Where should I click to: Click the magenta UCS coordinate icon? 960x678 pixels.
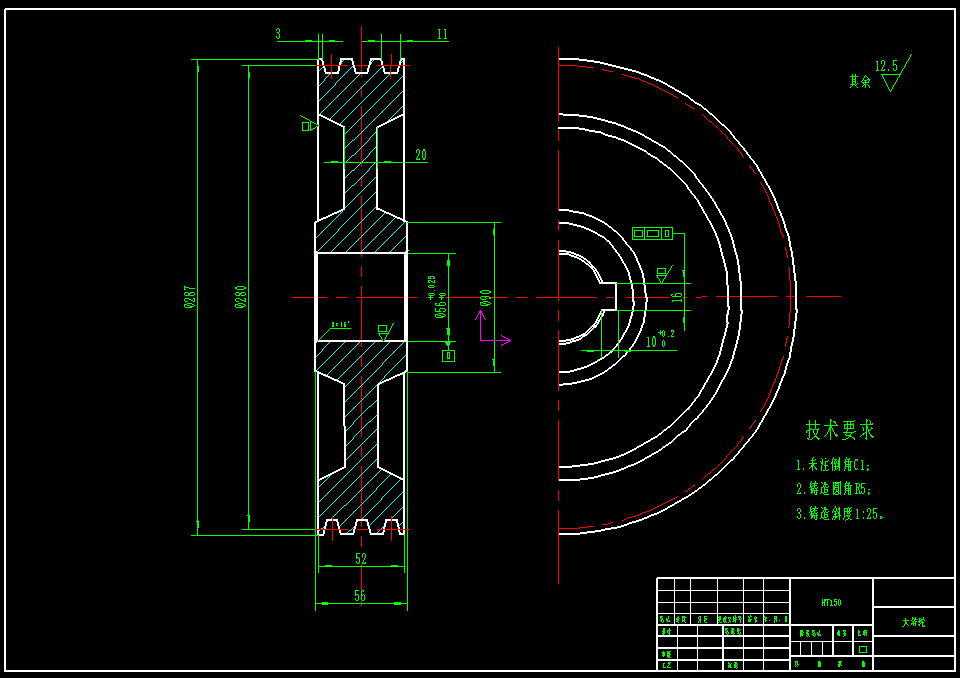(x=494, y=329)
